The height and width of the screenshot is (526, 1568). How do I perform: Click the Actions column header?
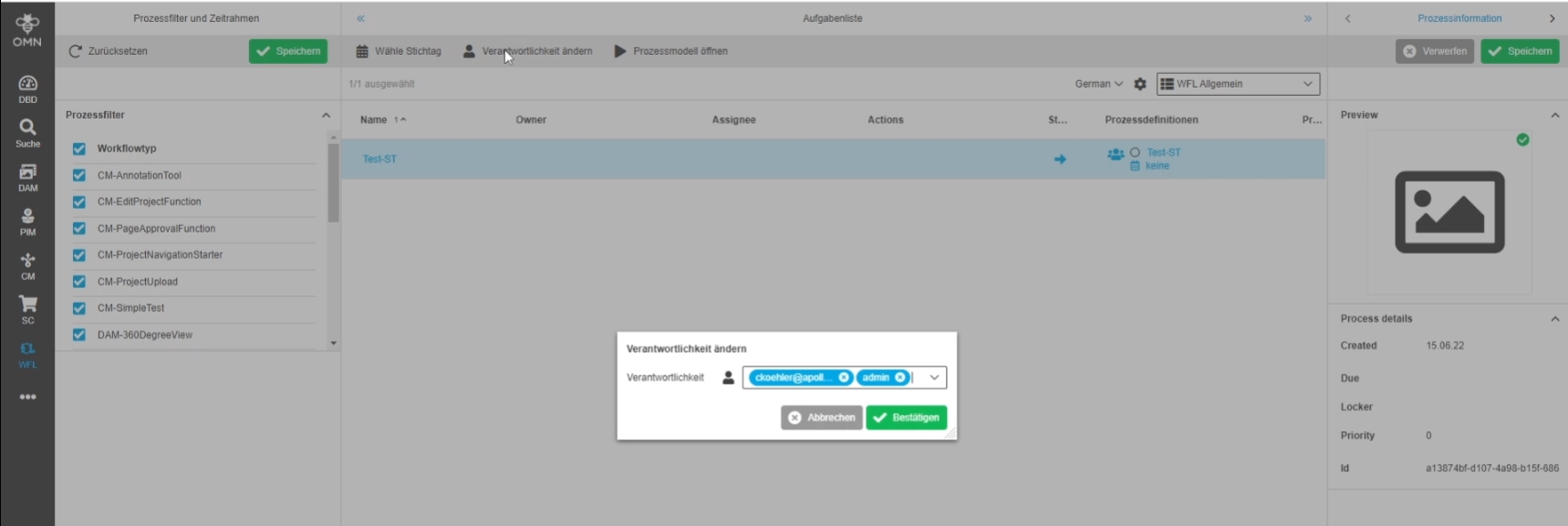click(x=885, y=119)
